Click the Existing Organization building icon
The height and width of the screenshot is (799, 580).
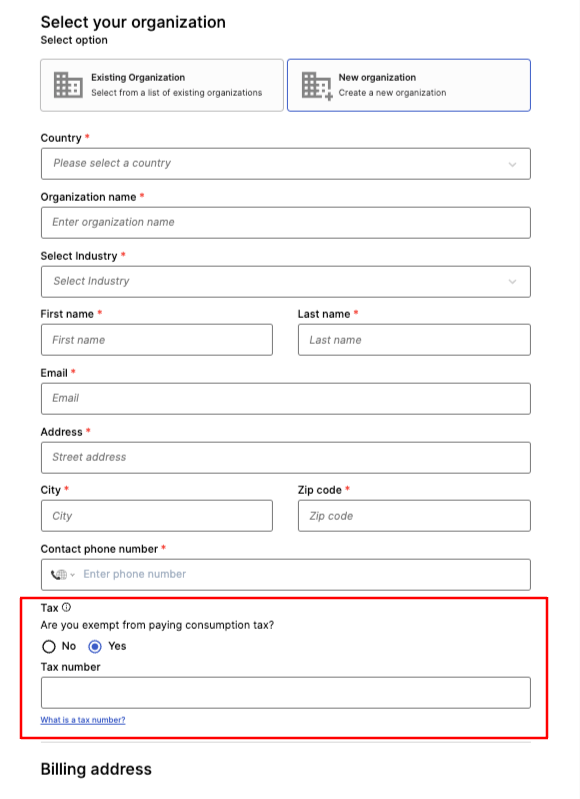68,85
